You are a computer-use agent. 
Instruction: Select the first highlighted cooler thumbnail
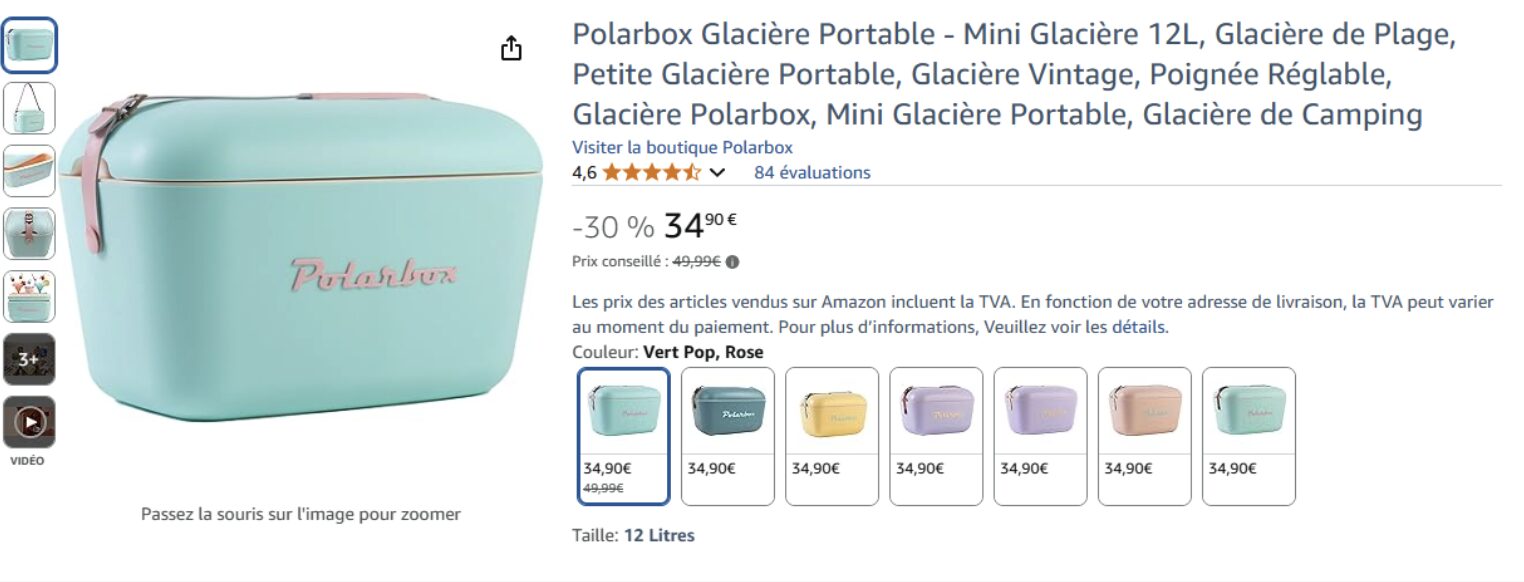29,45
